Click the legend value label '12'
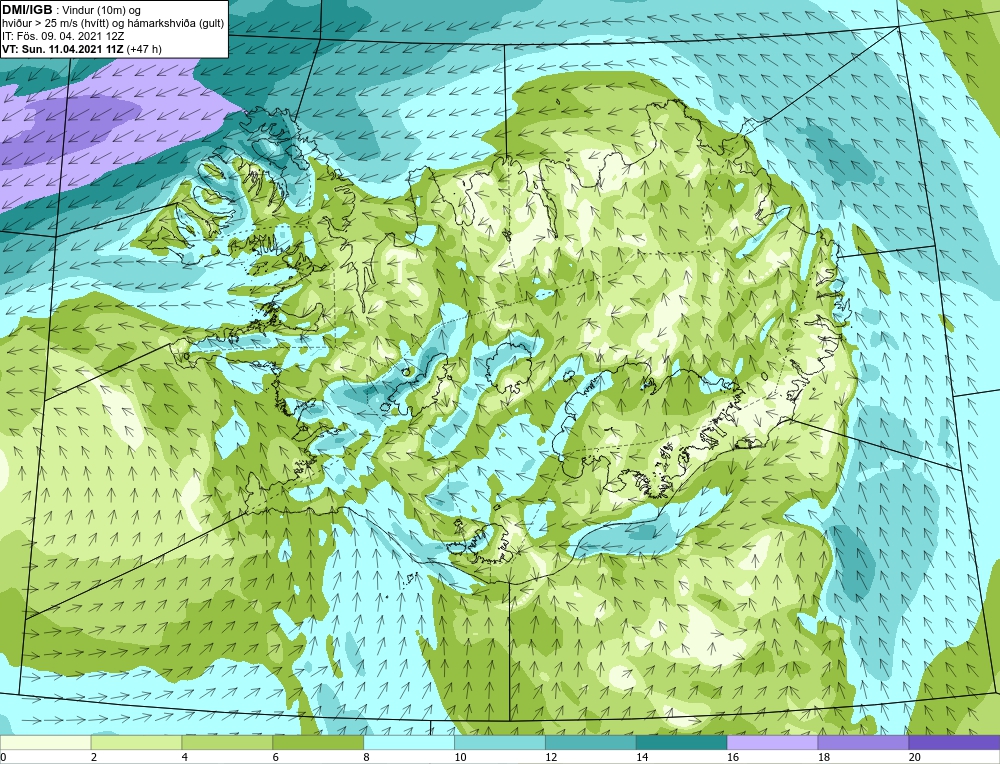Screen dimensions: 1000x764 click(x=551, y=758)
